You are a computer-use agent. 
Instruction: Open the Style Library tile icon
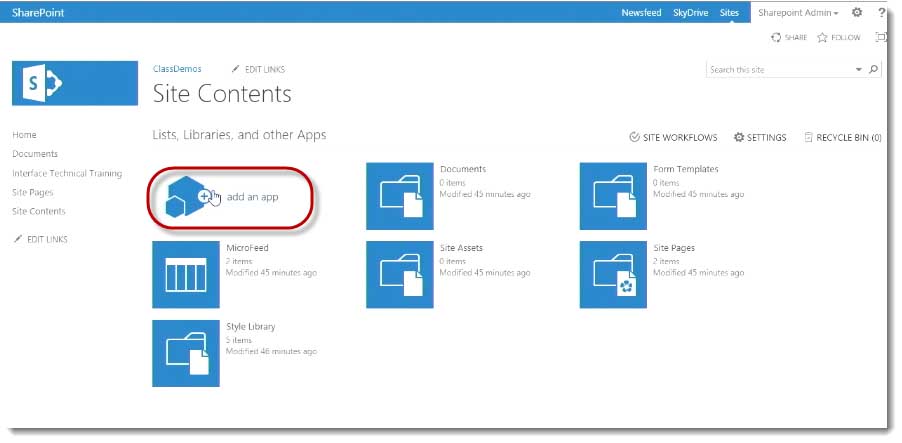[186, 353]
